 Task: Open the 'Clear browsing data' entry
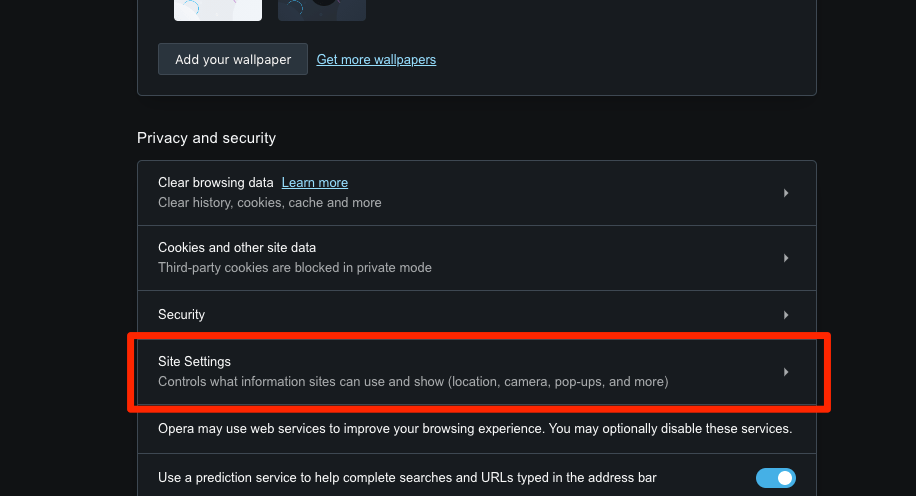coord(216,183)
